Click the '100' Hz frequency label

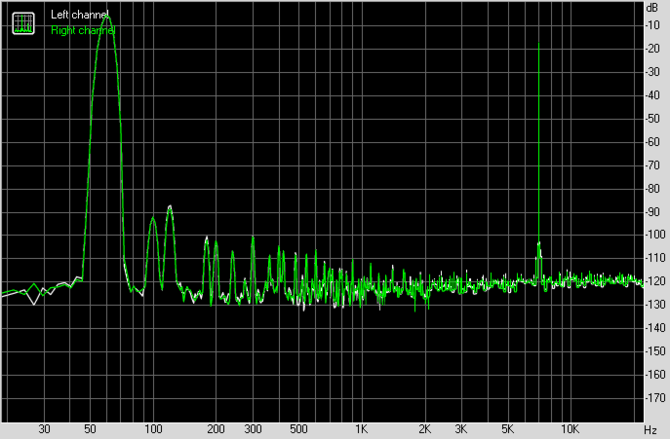coord(153,429)
